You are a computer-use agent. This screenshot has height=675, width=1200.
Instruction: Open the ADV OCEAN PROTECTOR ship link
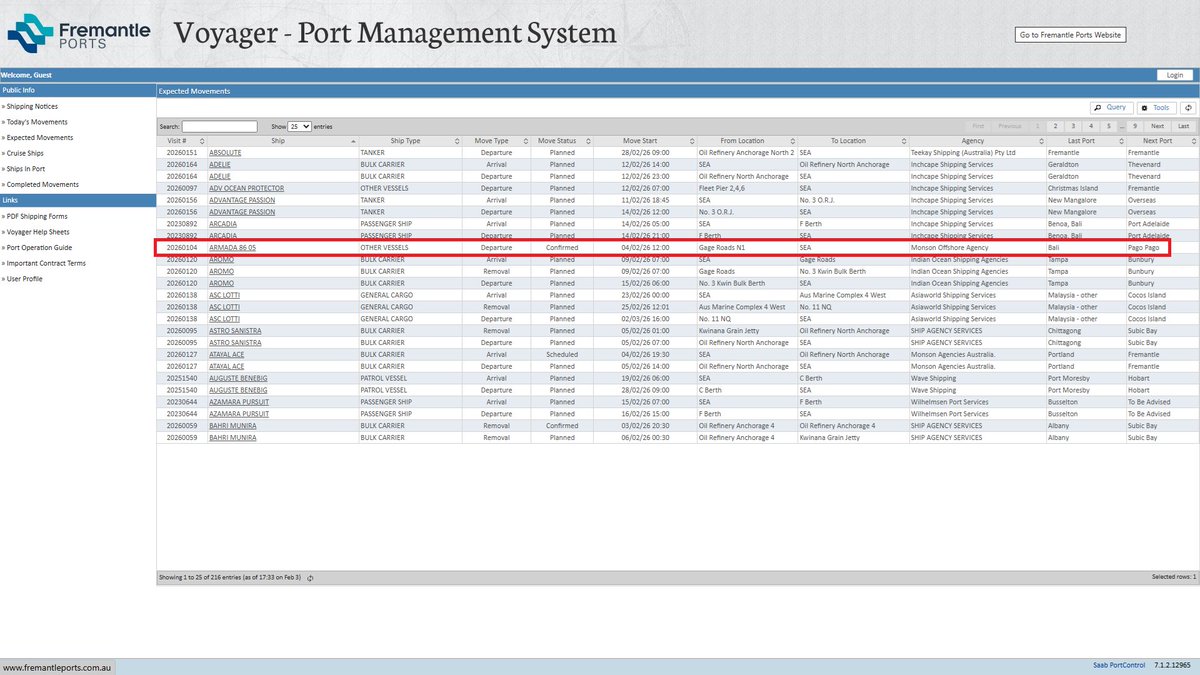(246, 188)
